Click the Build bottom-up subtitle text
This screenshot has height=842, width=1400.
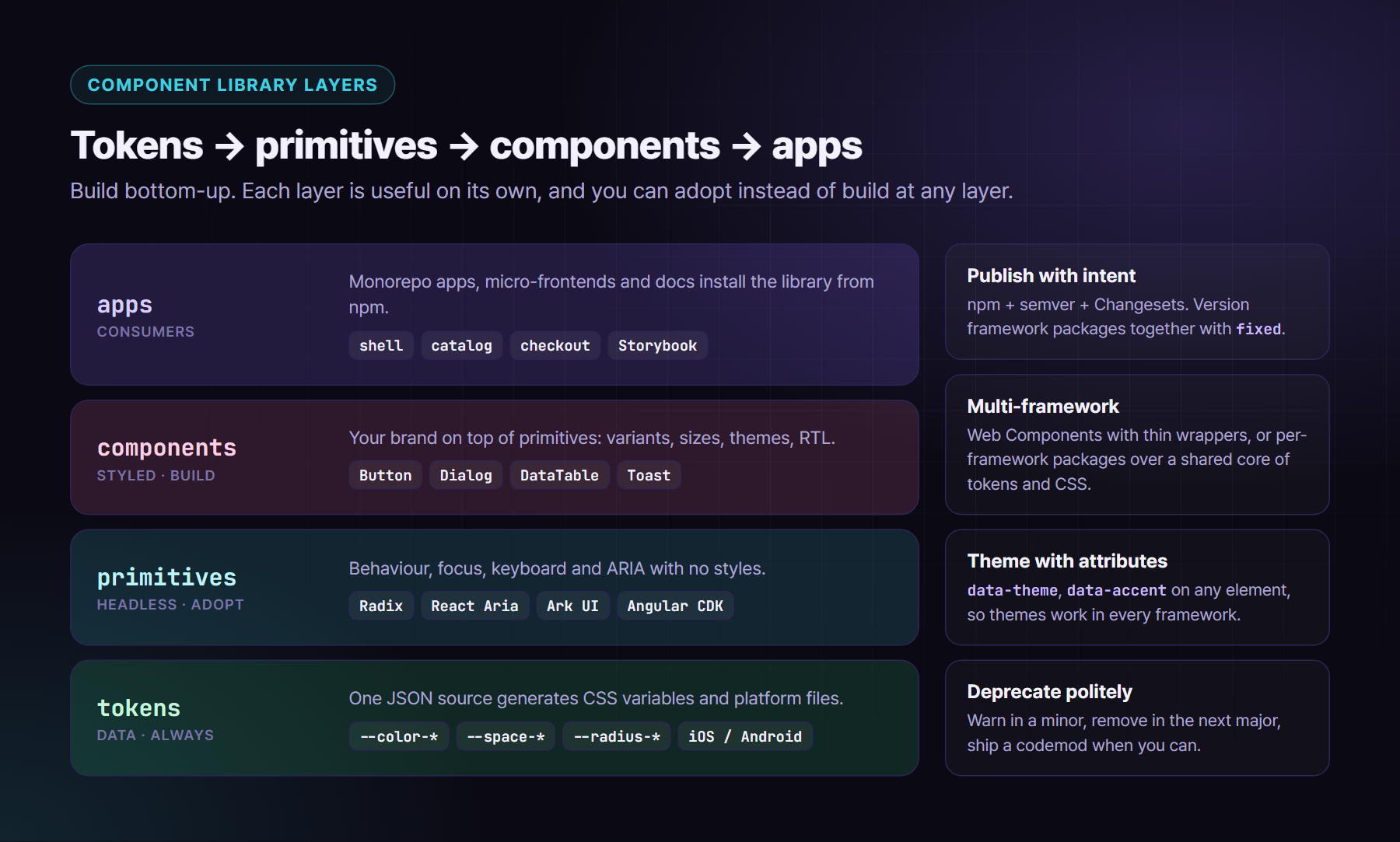(x=541, y=190)
